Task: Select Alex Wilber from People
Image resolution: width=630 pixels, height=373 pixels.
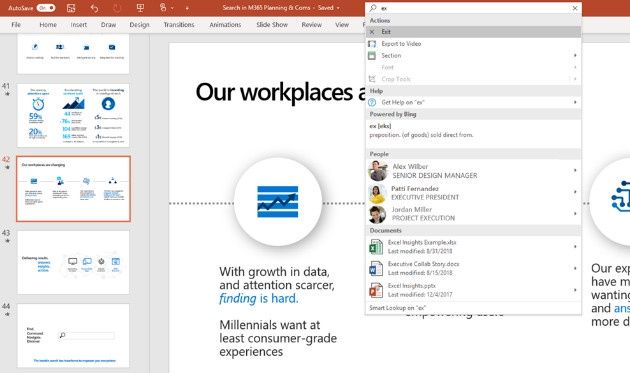Action: (x=473, y=171)
